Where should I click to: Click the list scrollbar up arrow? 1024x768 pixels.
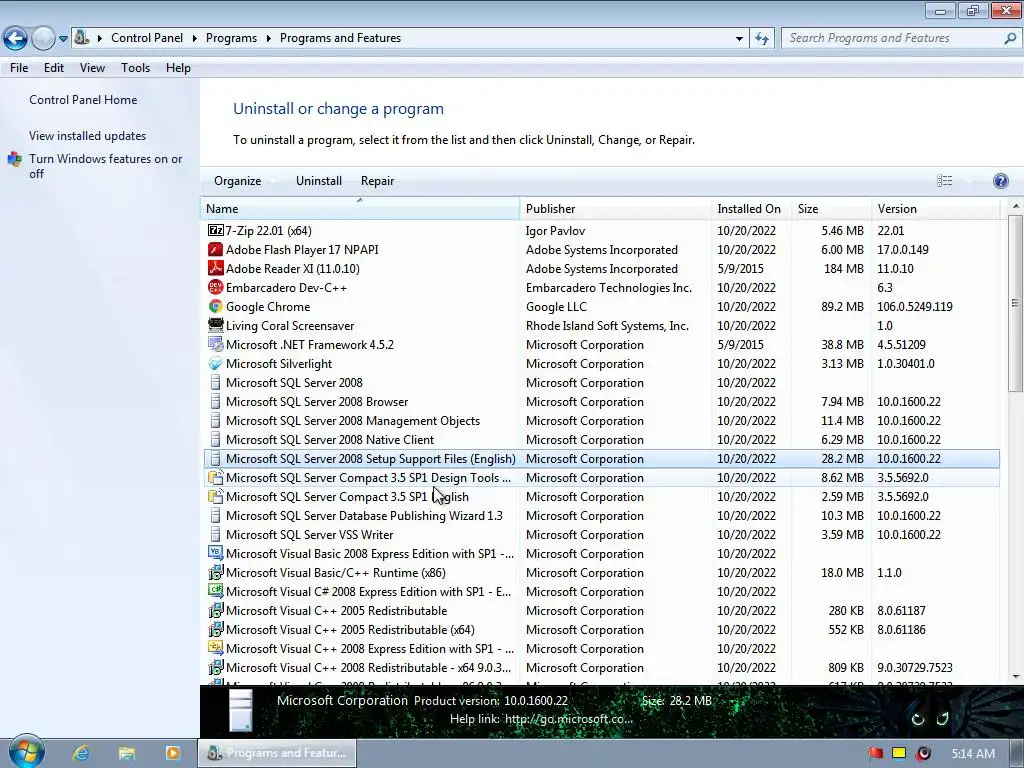(x=1016, y=206)
